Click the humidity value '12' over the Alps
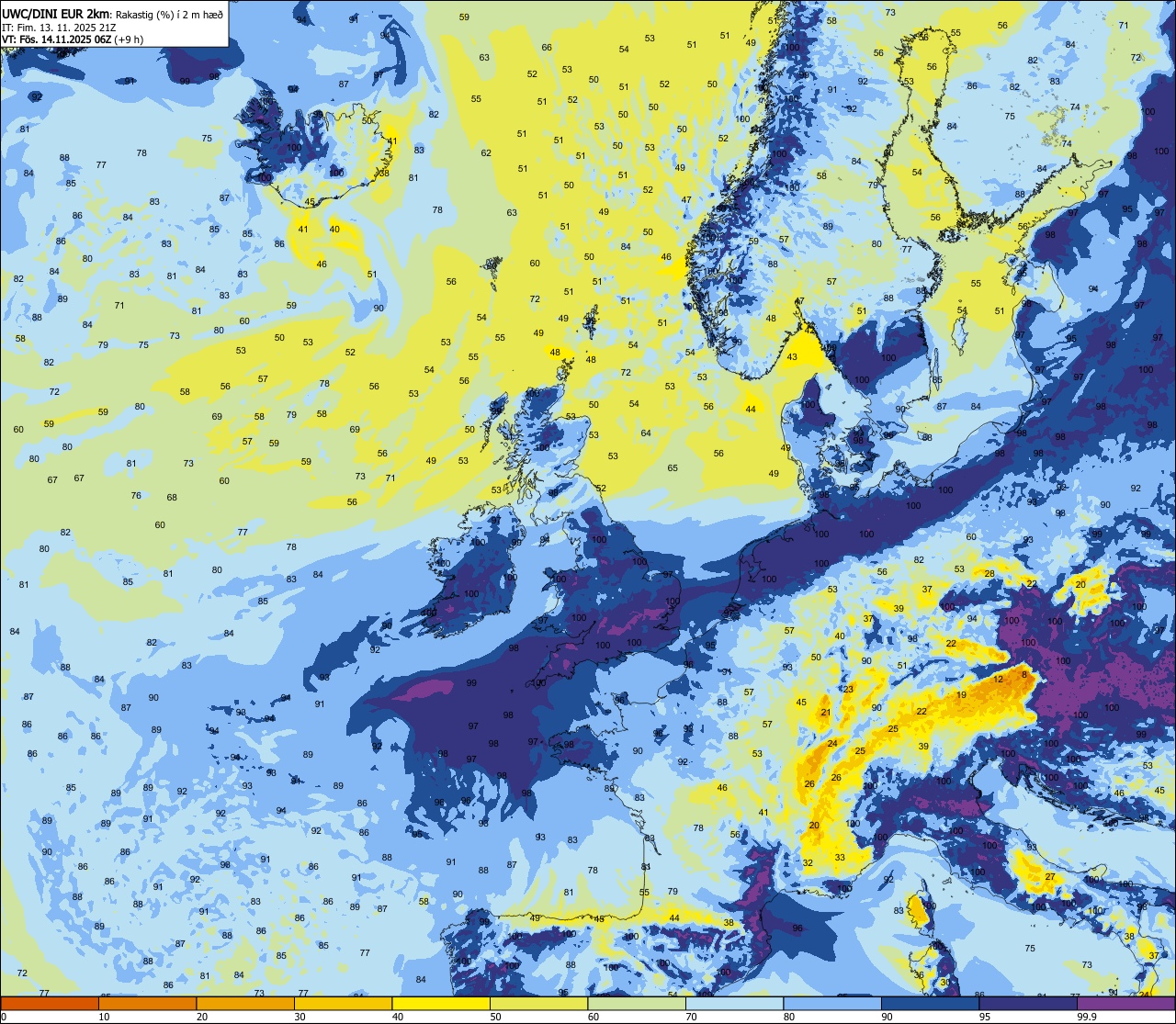This screenshot has width=1176, height=1024. pos(999,680)
